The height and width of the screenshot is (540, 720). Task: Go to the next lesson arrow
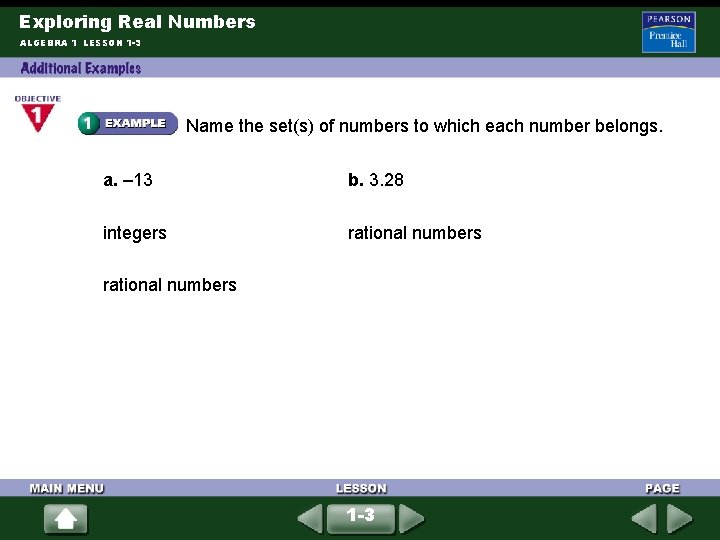411,519
